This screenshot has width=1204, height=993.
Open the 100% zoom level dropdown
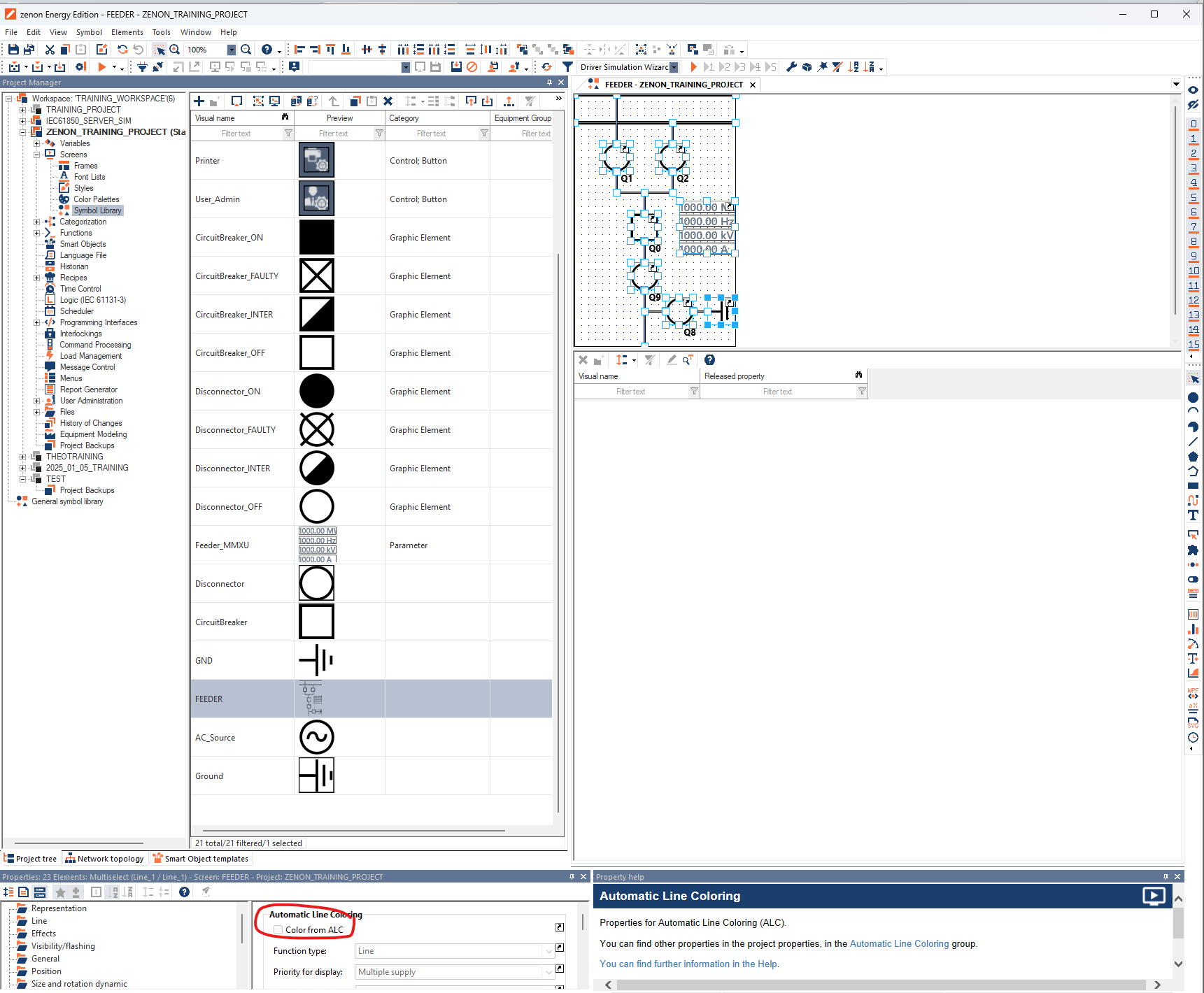point(232,50)
